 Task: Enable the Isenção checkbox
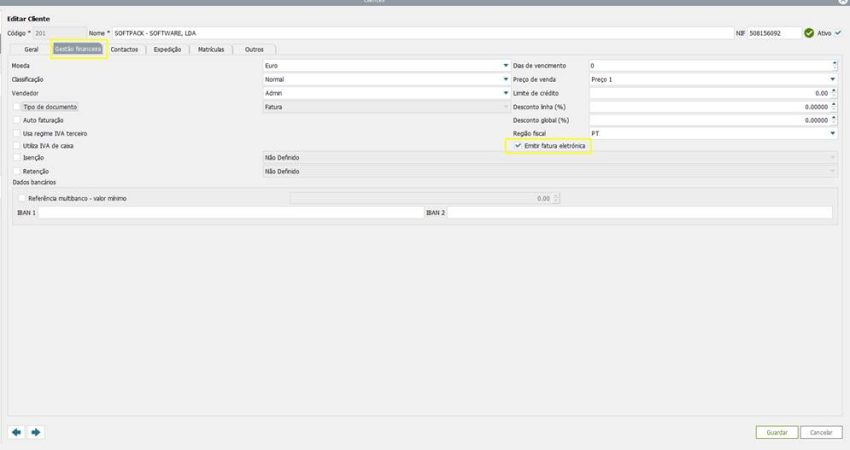17,158
